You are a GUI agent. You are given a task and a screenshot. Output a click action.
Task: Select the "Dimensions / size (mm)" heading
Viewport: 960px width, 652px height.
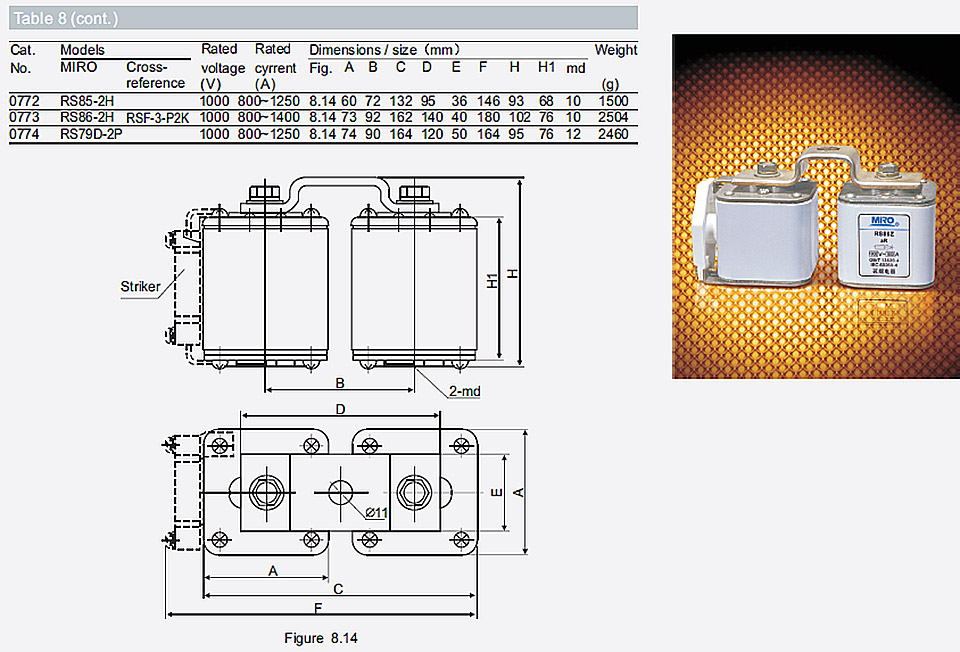pyautogui.click(x=384, y=50)
